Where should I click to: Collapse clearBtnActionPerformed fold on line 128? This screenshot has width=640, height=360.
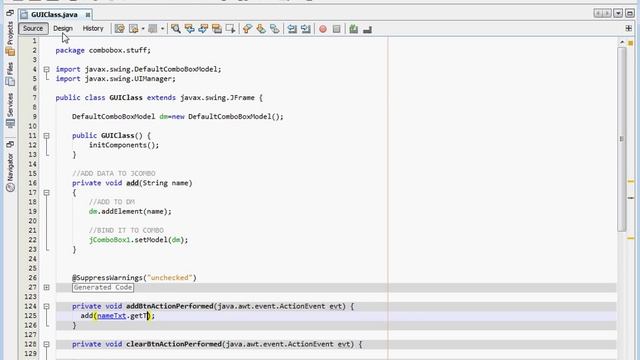click(x=47, y=344)
